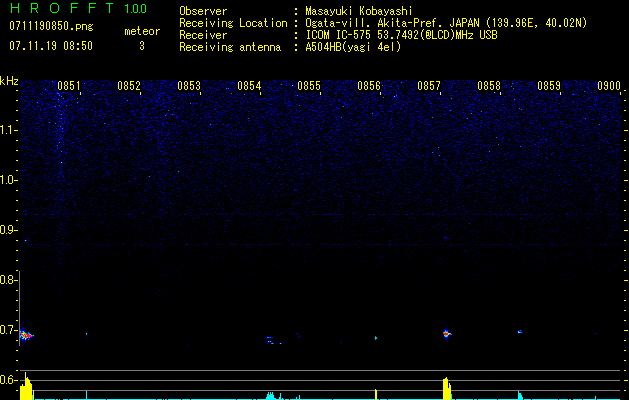Click the 0.9 kHz axis label
This screenshot has height=400, width=629.
click(x=8, y=230)
